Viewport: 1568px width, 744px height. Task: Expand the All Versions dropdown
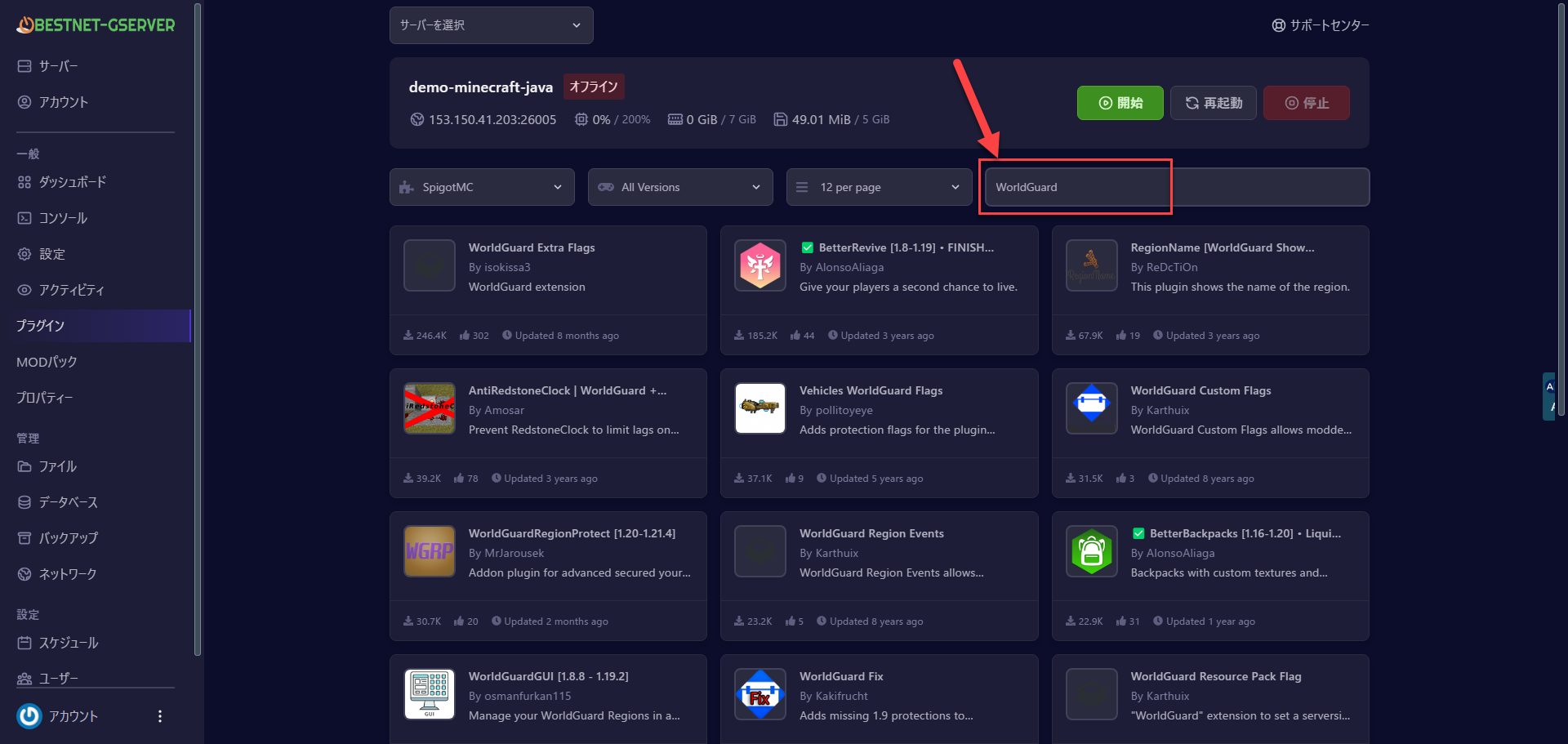click(x=680, y=187)
